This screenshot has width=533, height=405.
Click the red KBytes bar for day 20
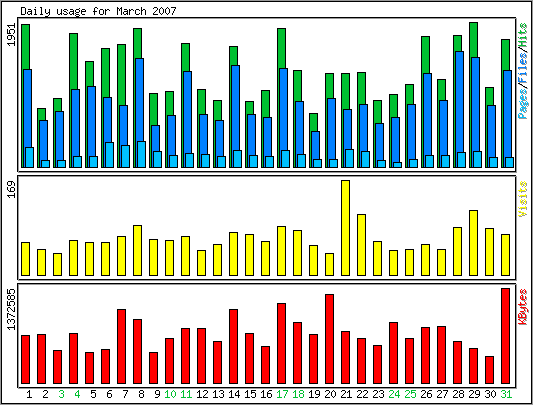tap(329, 339)
